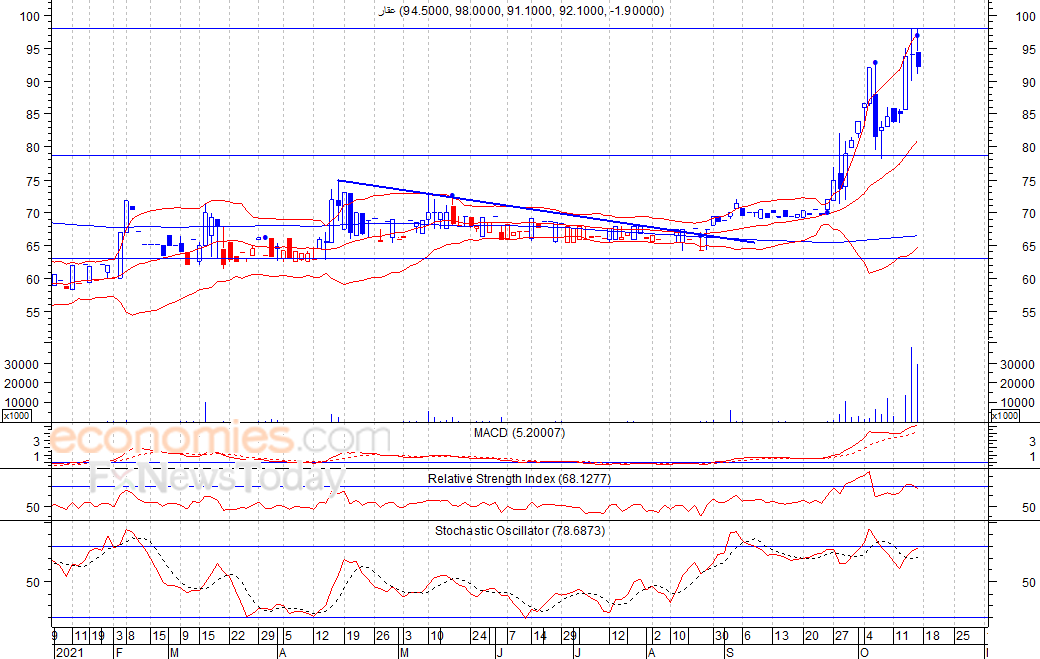Click the FxNewsToday watermark text

pyautogui.click(x=218, y=476)
